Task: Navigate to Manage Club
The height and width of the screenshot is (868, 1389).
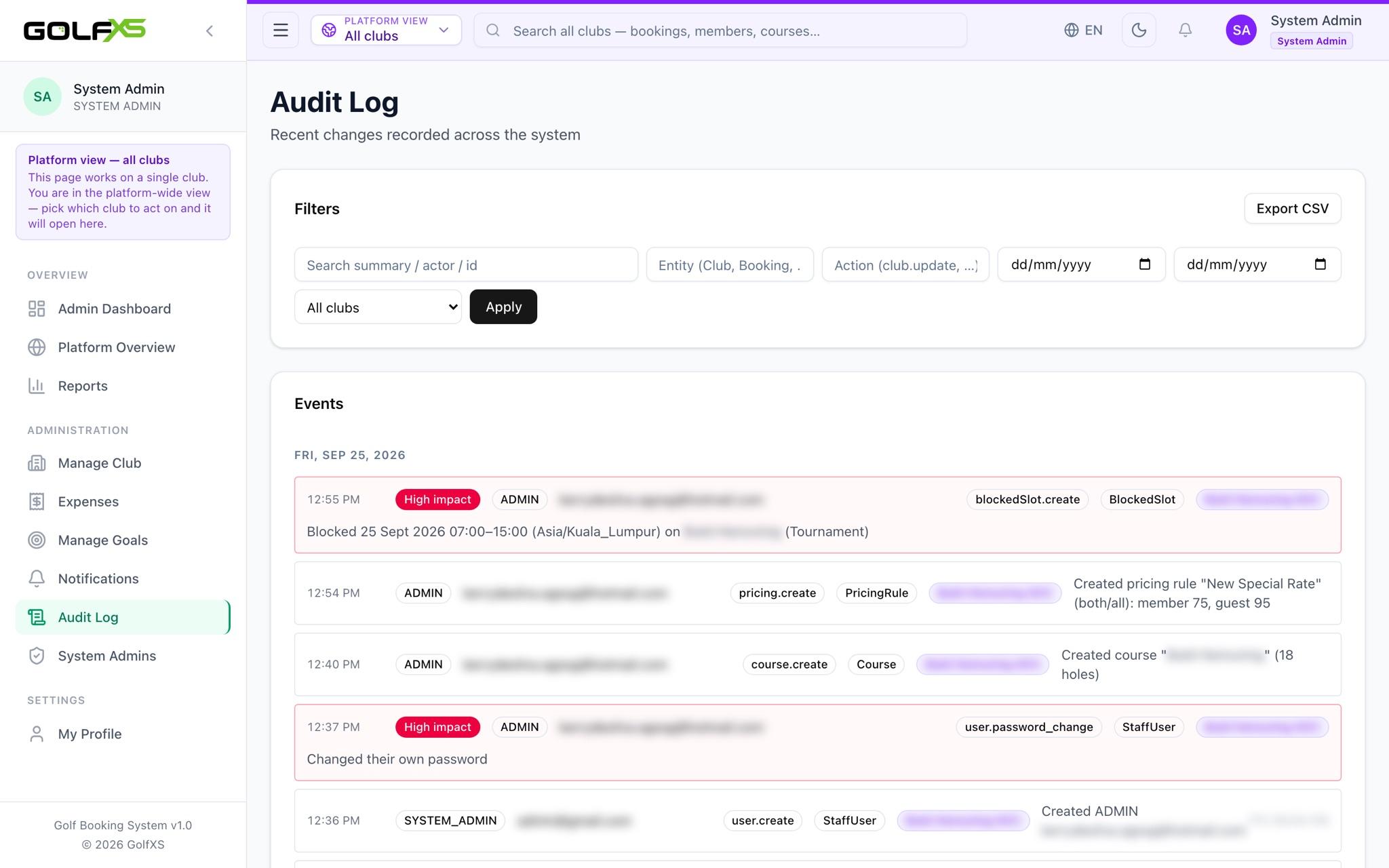Action: pyautogui.click(x=123, y=463)
